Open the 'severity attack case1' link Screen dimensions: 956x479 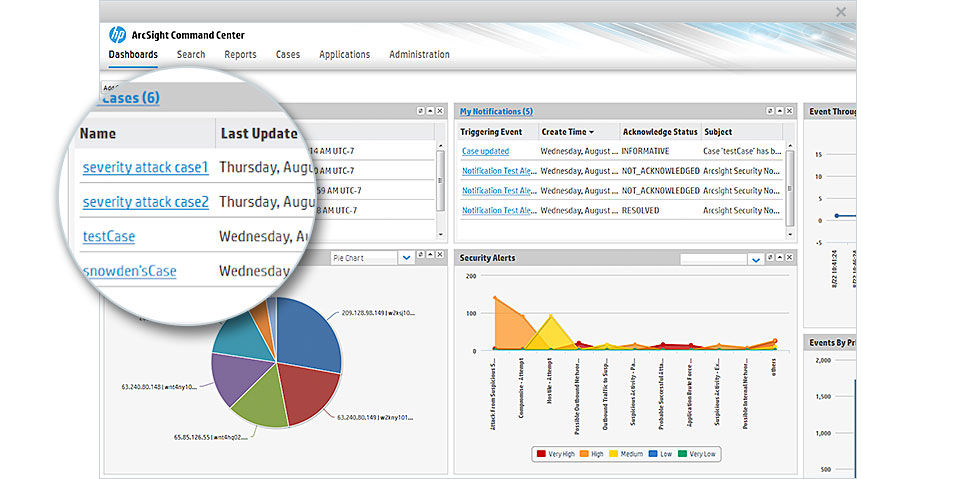[x=145, y=167]
